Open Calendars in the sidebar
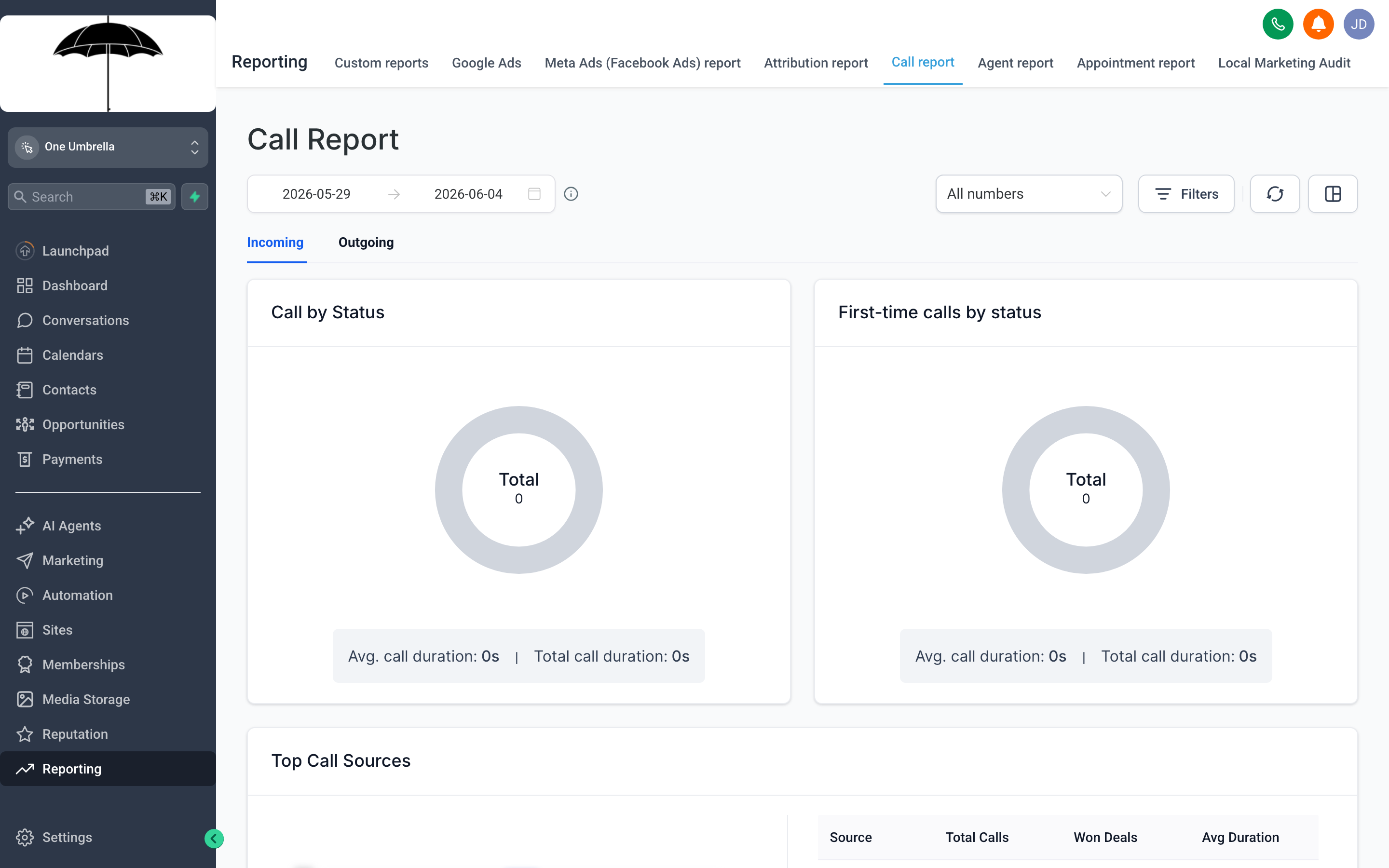Image resolution: width=1389 pixels, height=868 pixels. [108, 355]
